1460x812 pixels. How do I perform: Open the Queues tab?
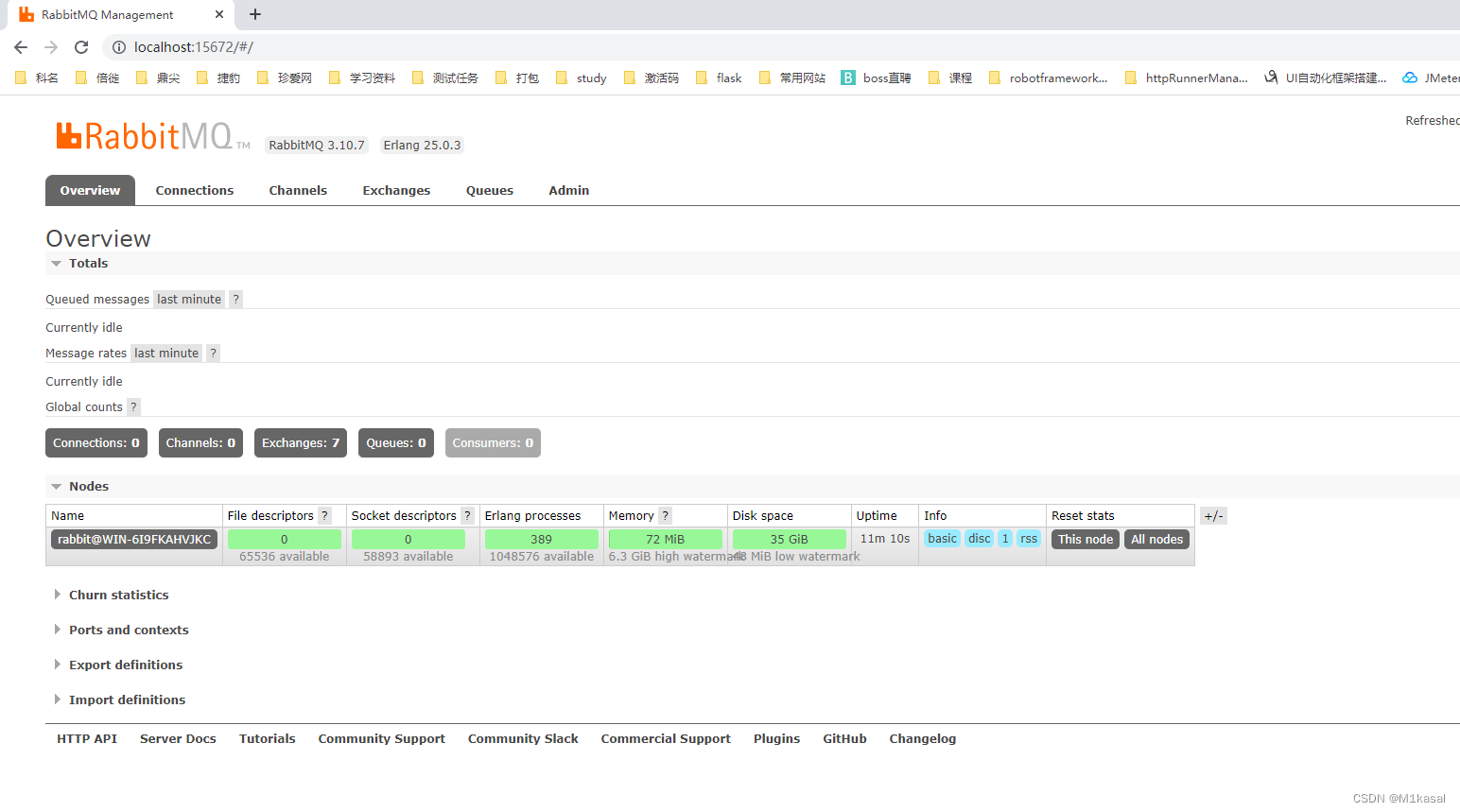[x=490, y=190]
